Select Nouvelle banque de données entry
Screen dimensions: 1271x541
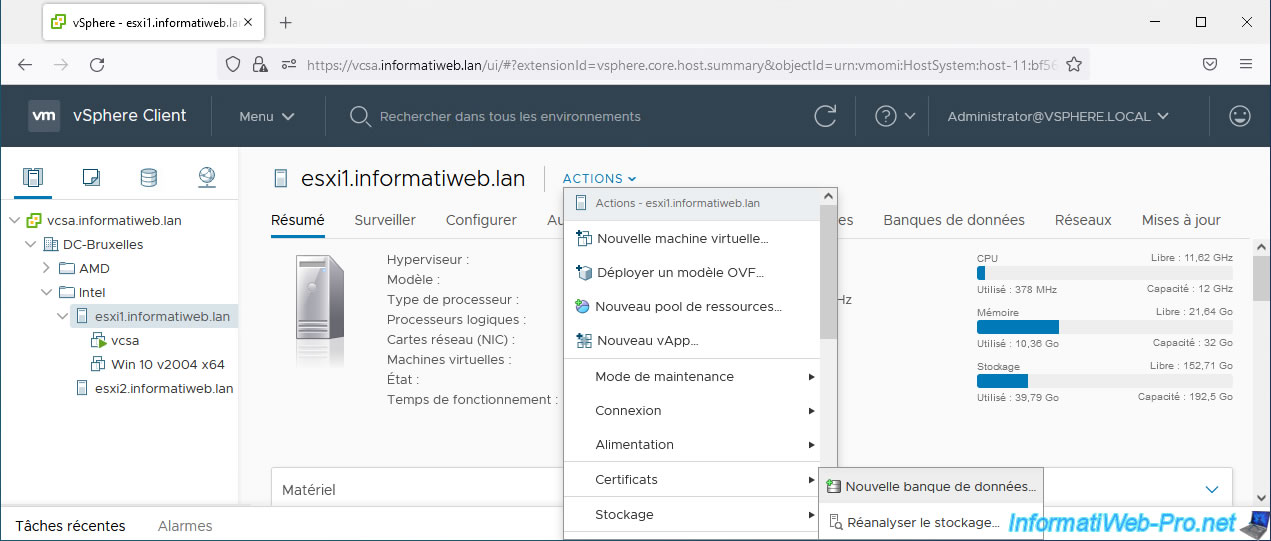[x=931, y=487]
